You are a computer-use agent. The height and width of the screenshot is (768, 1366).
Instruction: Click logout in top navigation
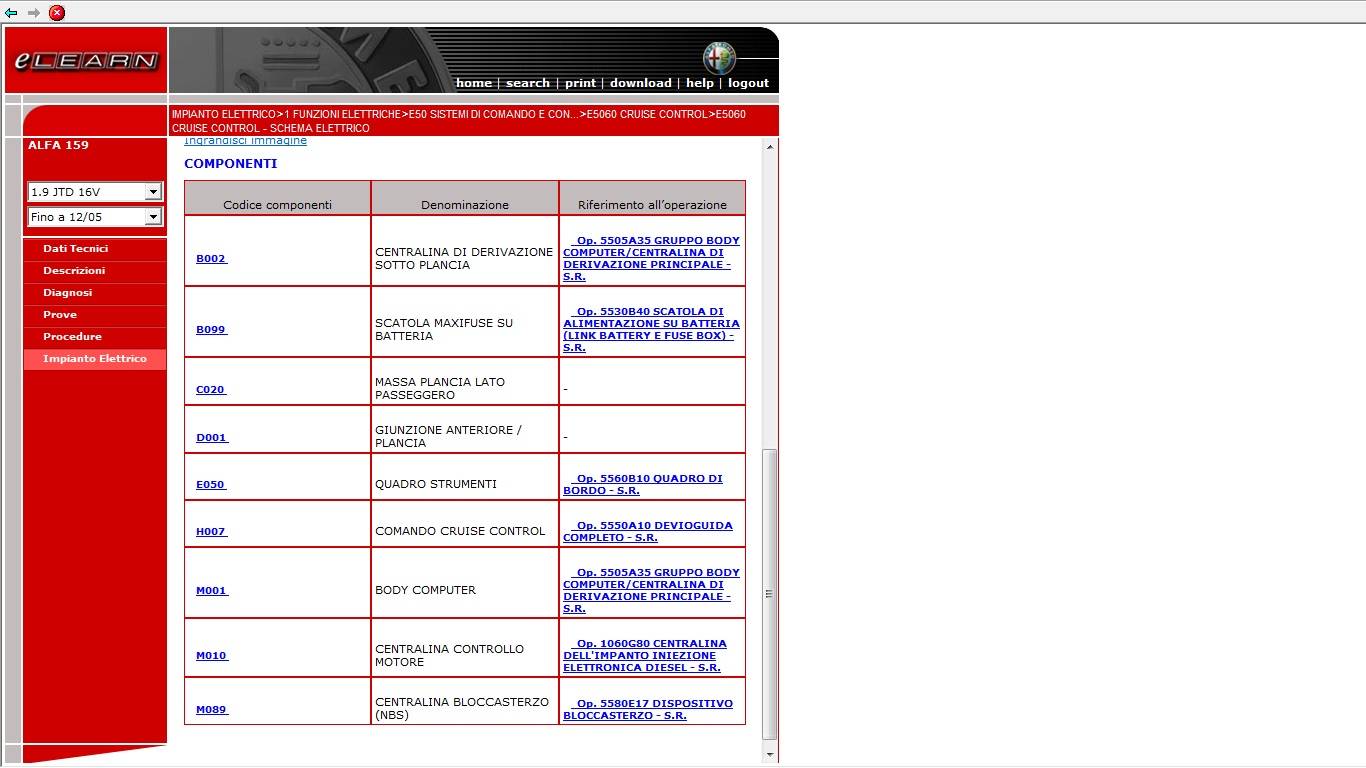coord(748,83)
